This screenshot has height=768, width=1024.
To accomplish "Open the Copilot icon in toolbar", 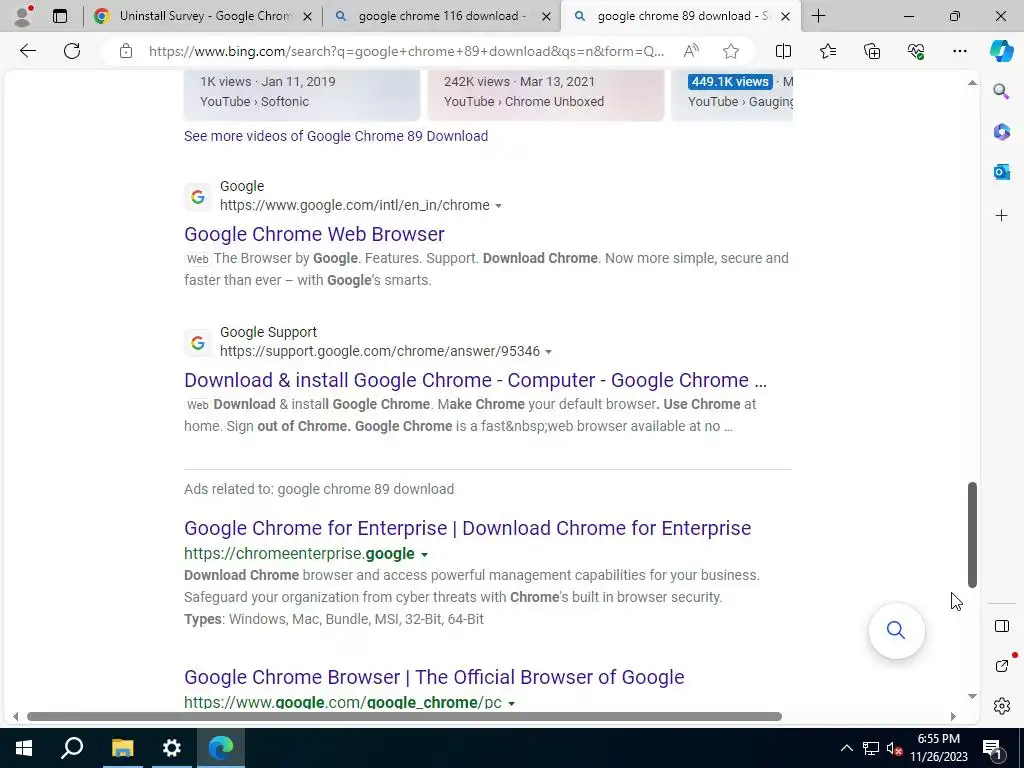I will [1001, 51].
